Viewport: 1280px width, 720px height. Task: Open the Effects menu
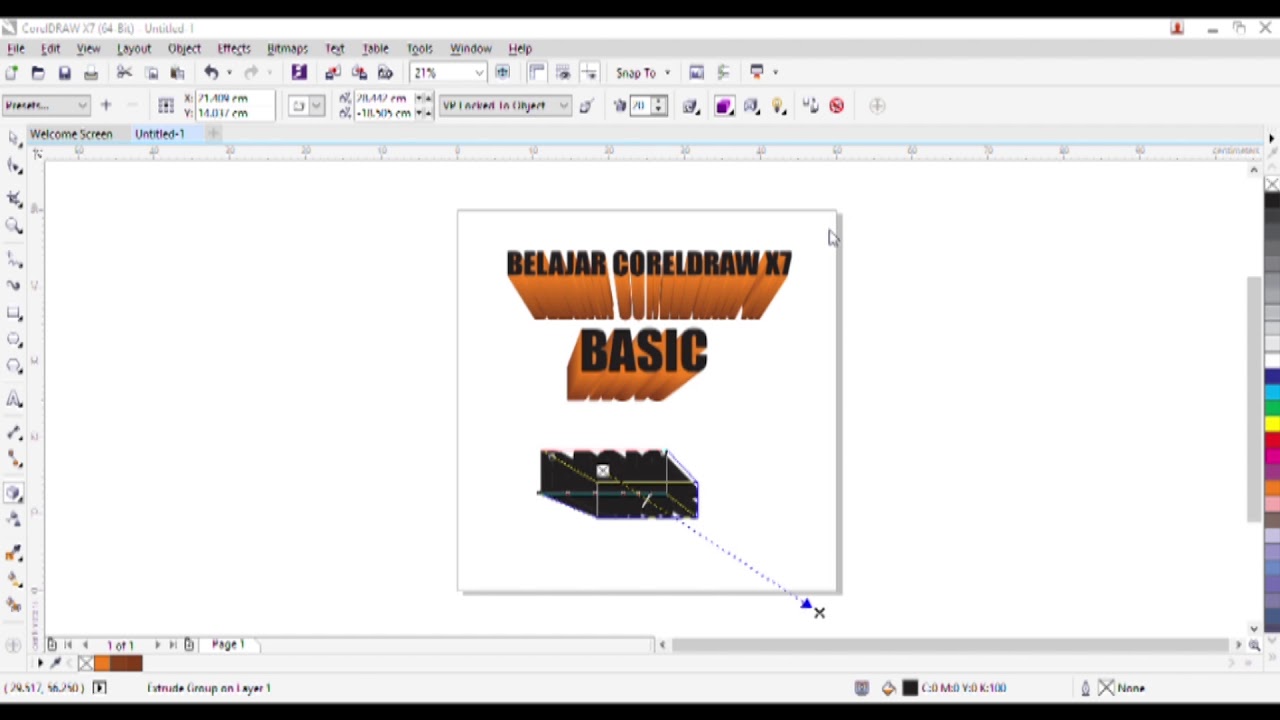pyautogui.click(x=234, y=48)
